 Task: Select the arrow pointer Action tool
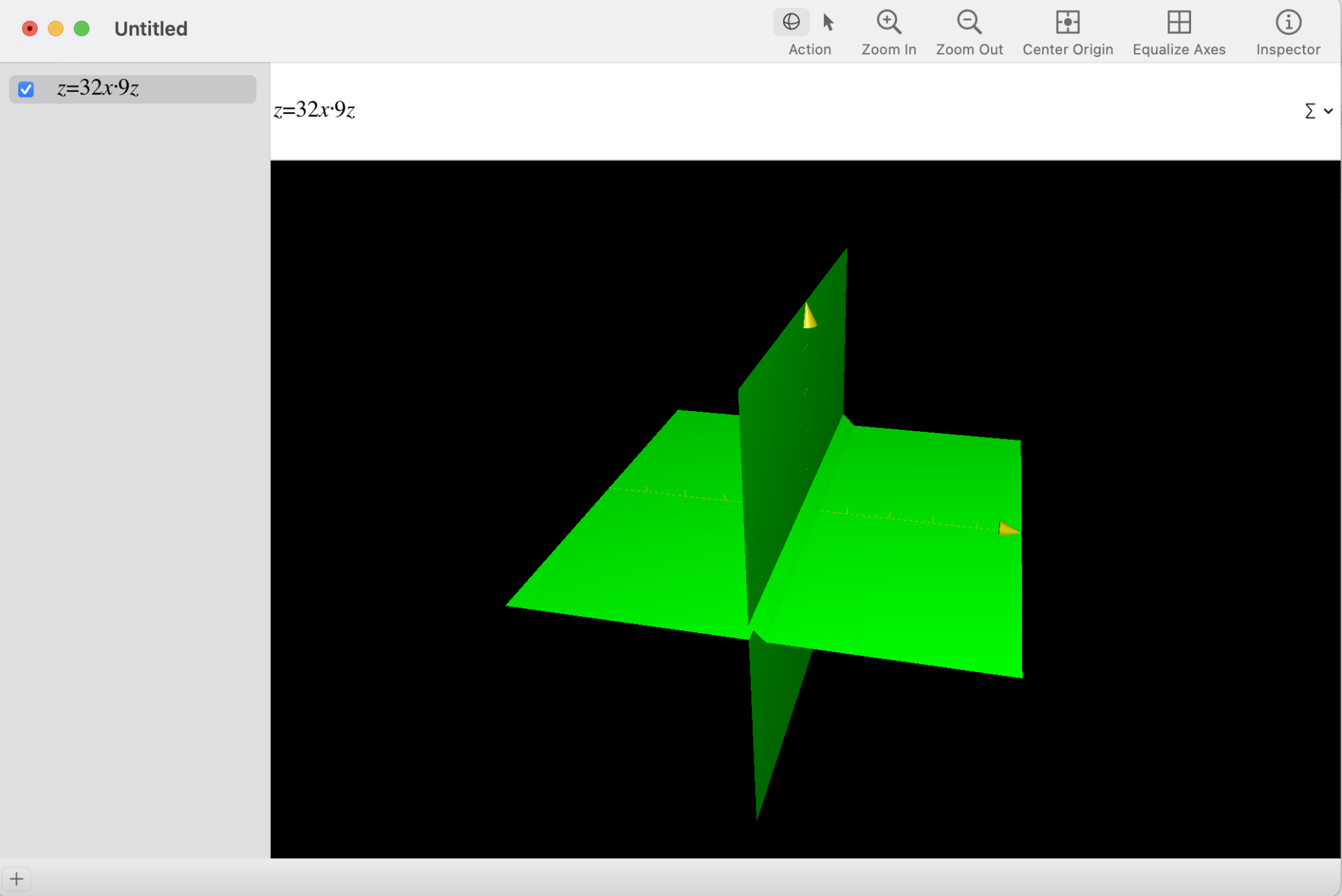click(829, 22)
